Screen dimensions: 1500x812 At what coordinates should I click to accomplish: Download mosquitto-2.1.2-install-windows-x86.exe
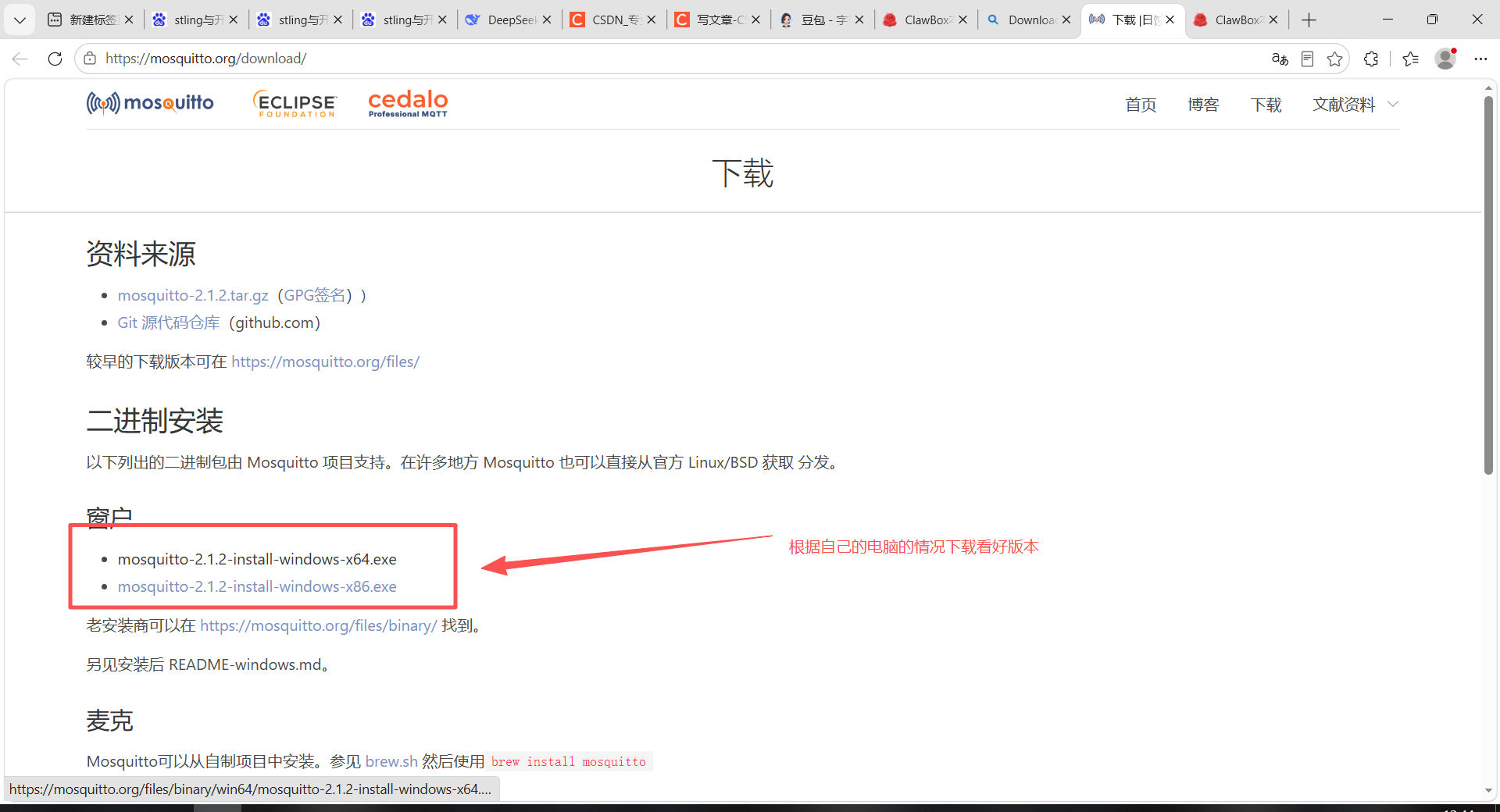[x=257, y=586]
